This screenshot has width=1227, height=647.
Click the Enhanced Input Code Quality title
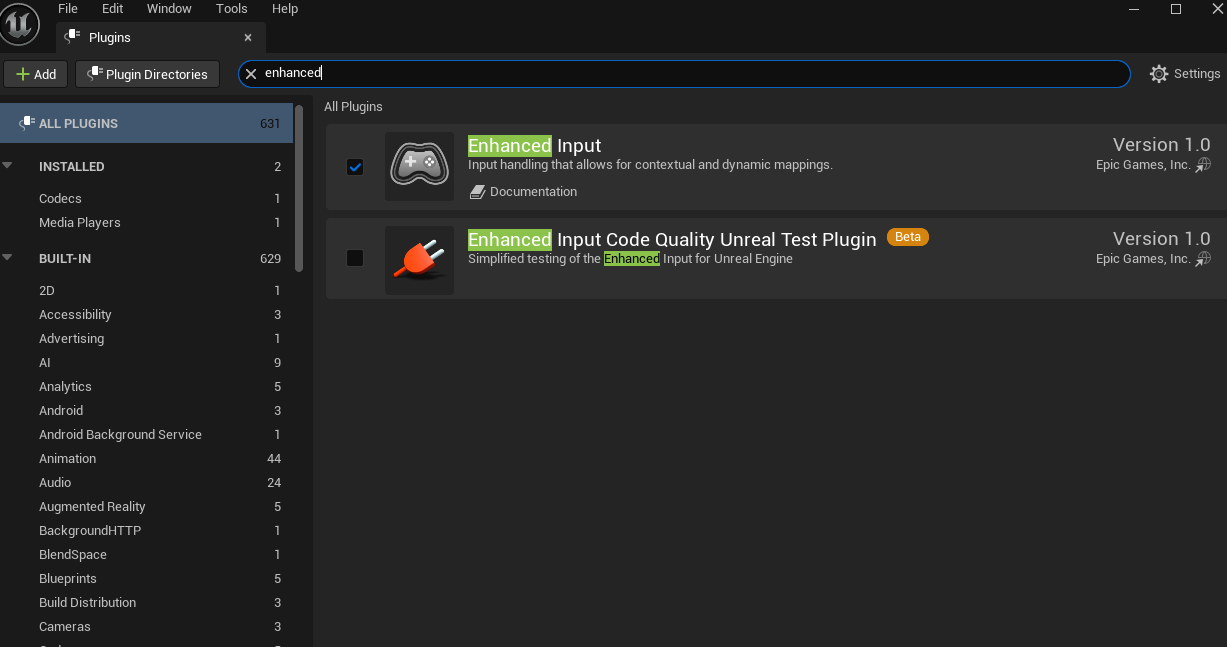(x=672, y=240)
